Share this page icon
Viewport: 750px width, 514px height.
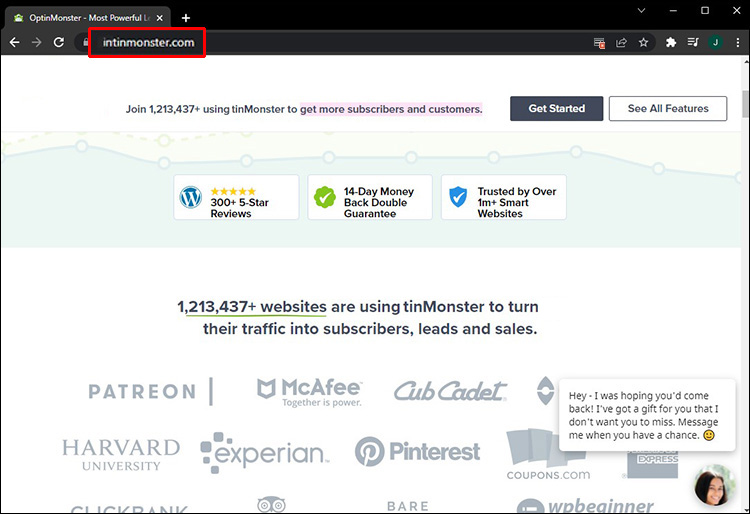[621, 43]
